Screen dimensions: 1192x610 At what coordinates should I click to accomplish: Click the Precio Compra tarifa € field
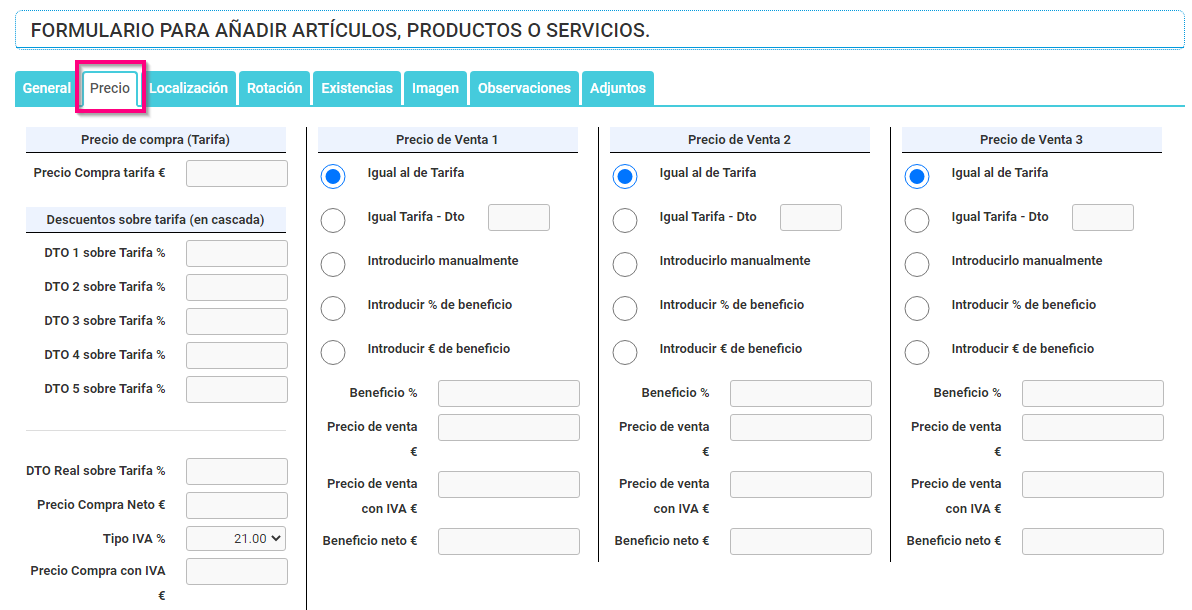[236, 173]
